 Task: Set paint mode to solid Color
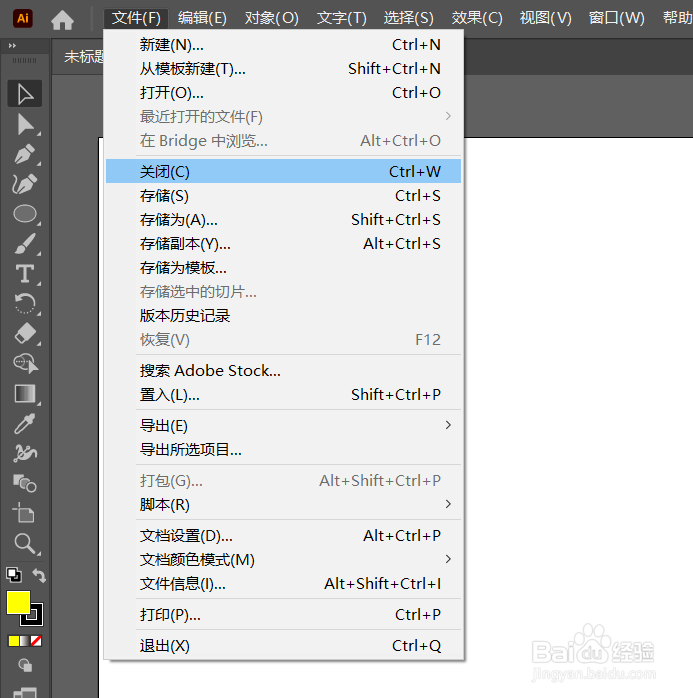pos(14,641)
